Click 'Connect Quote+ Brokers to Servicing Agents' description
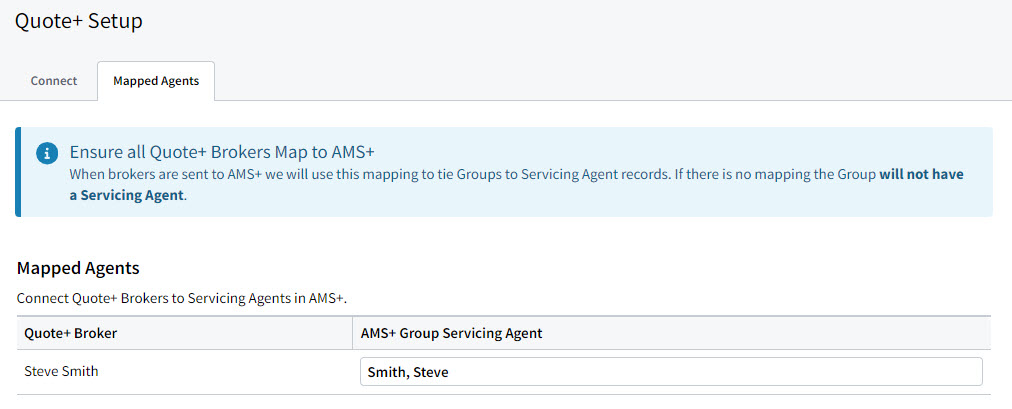The image size is (1012, 409). (182, 299)
